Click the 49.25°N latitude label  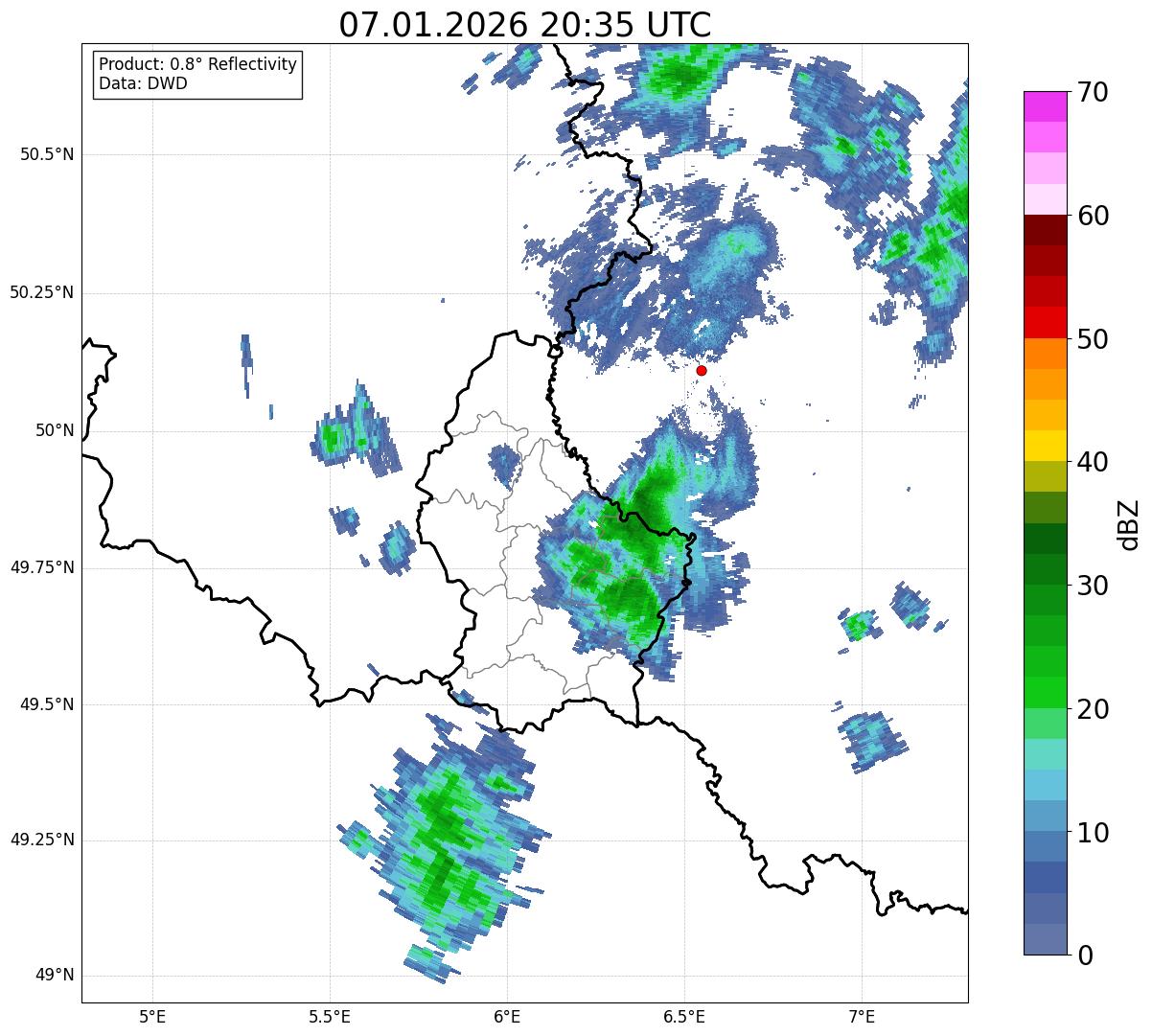pyautogui.click(x=41, y=840)
